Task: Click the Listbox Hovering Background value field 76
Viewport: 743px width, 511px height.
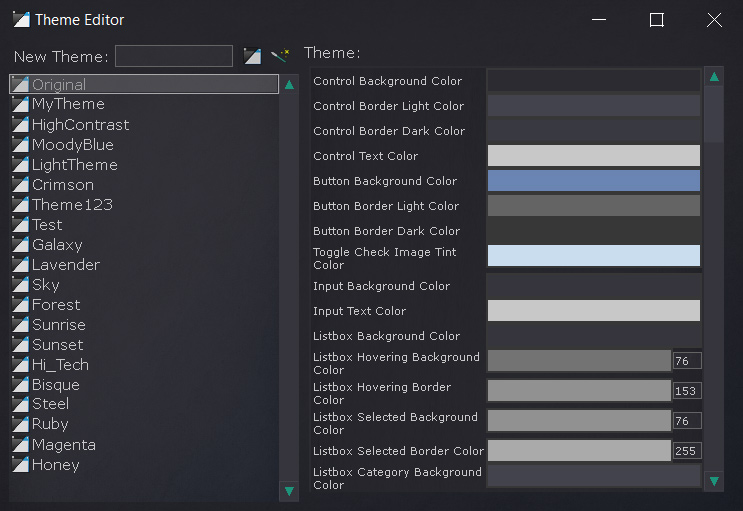Action: click(687, 361)
